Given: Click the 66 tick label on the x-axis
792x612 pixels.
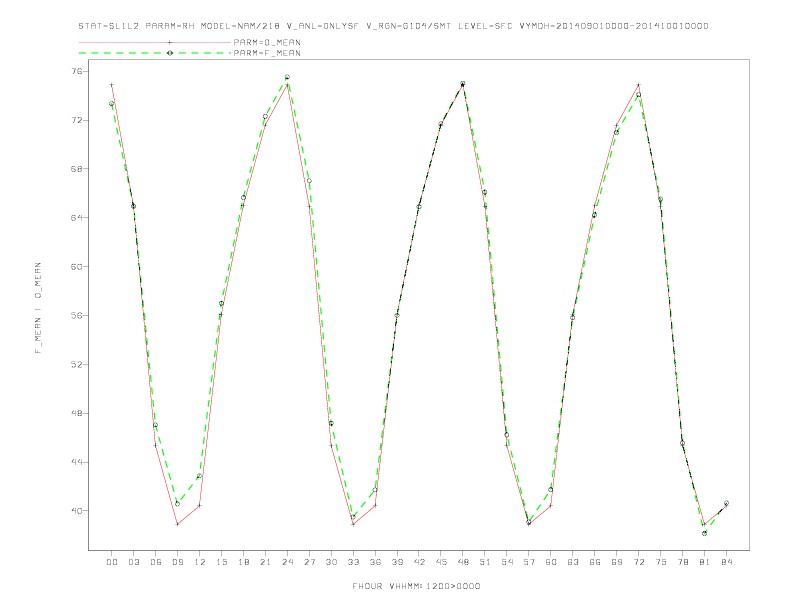Looking at the screenshot, I should coord(595,562).
